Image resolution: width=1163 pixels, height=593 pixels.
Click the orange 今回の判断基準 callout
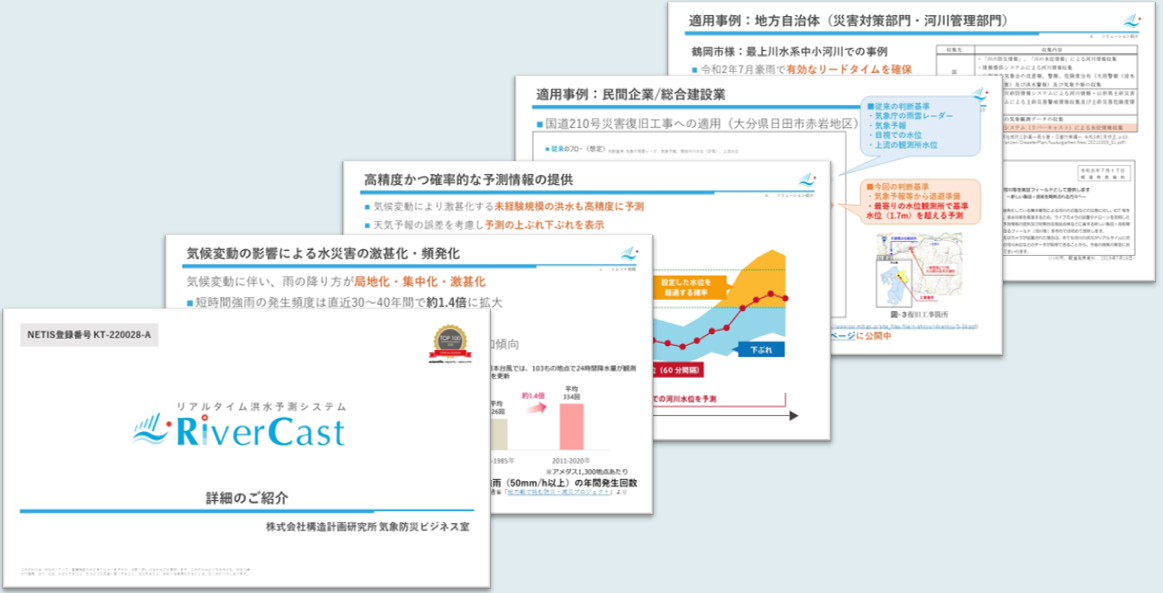[920, 201]
